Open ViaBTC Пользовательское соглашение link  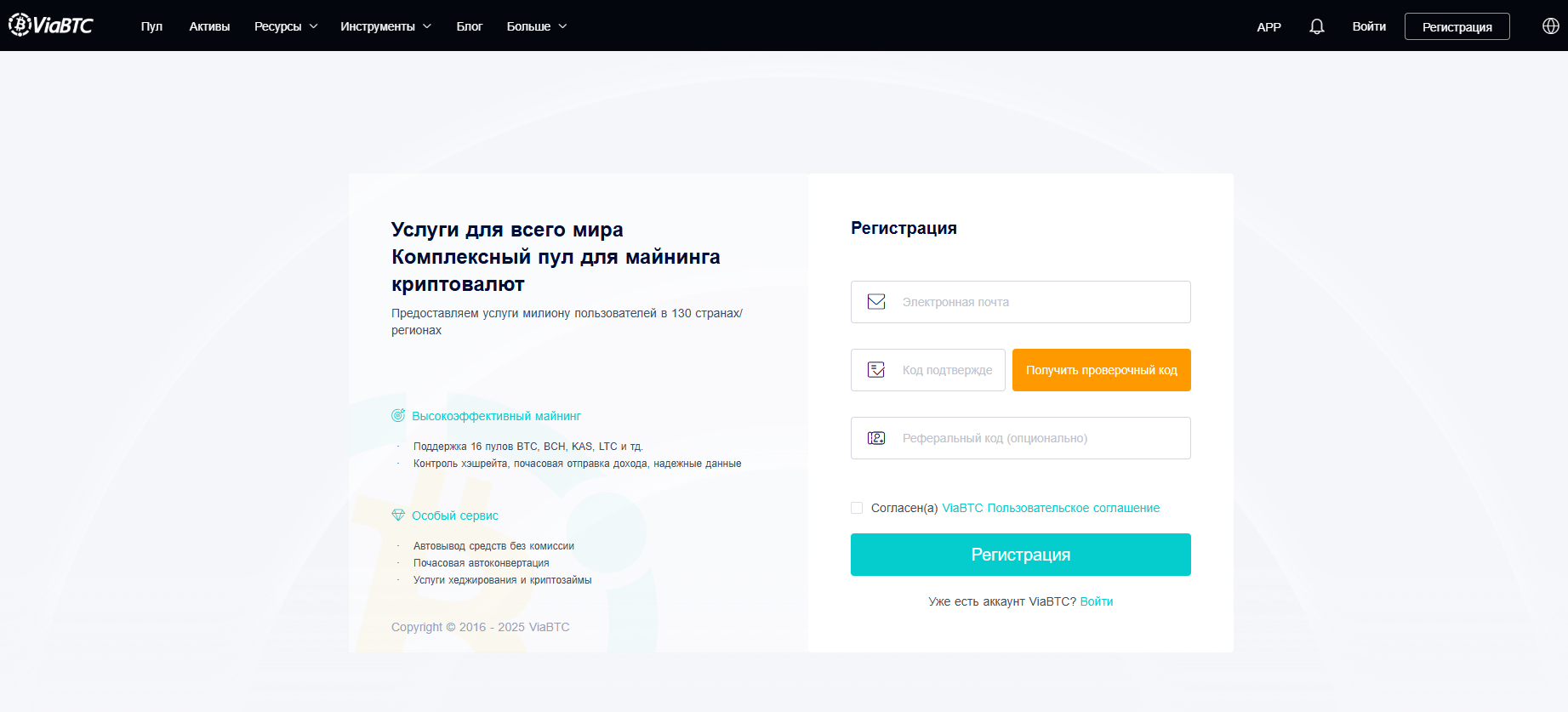1051,508
